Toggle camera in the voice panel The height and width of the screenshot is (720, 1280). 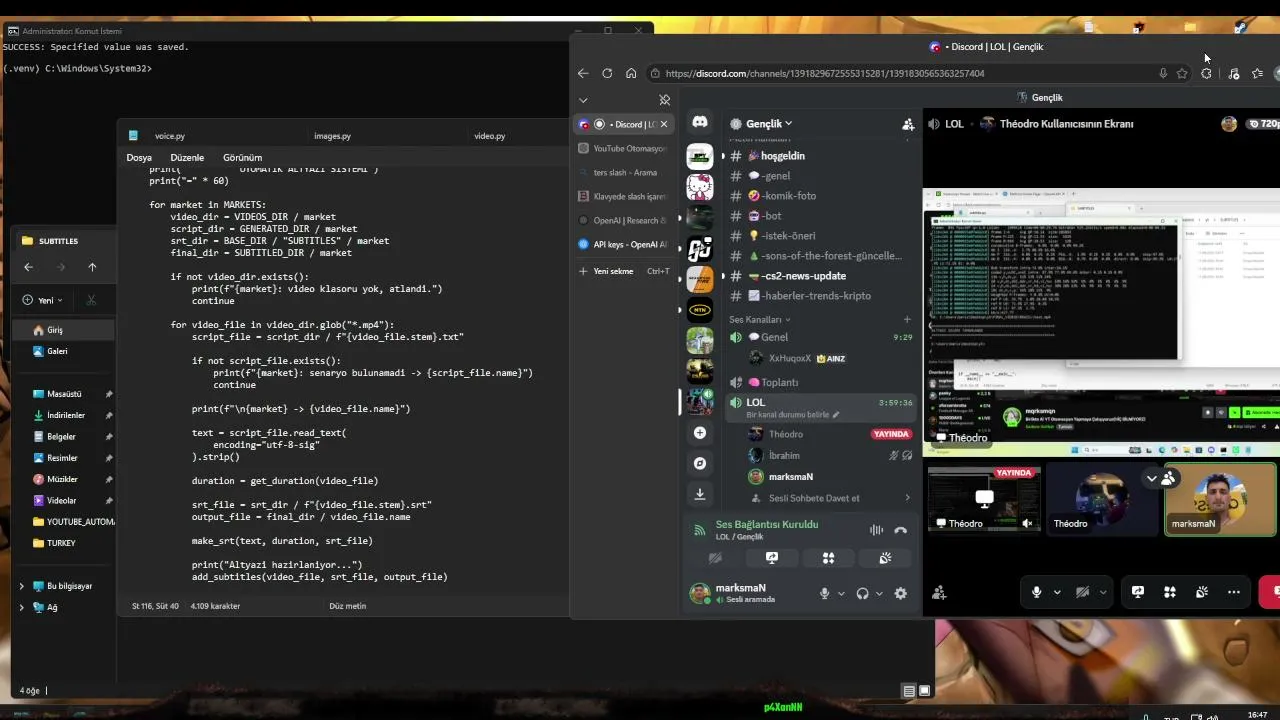click(714, 558)
